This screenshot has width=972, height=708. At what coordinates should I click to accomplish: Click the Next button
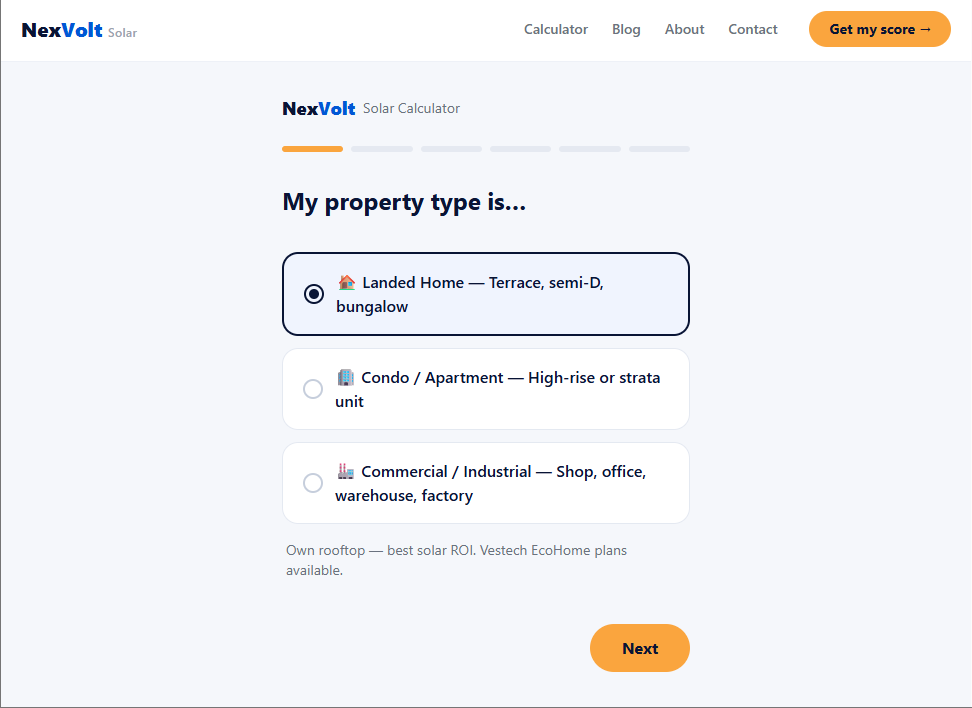[x=640, y=648]
